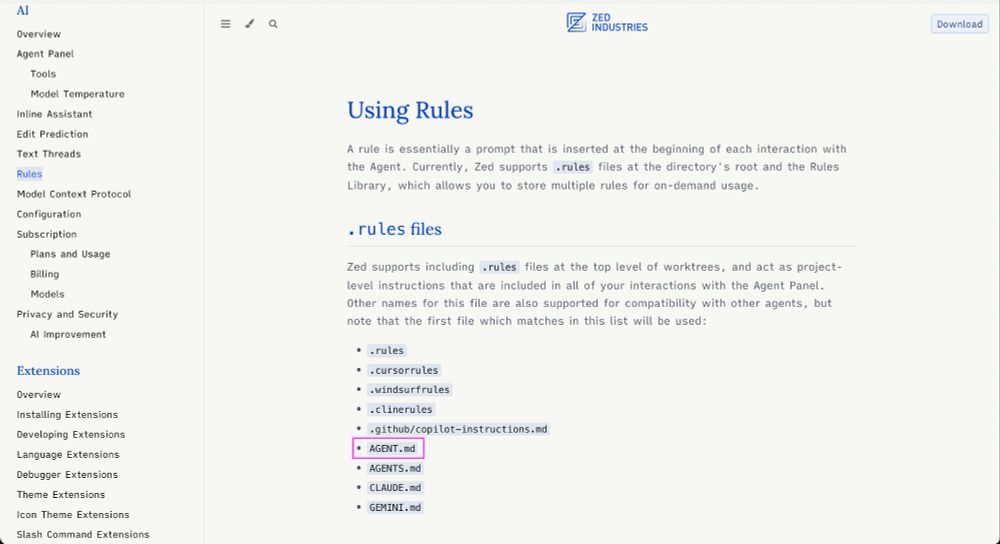The image size is (1000, 544).
Task: Select the .rules list item
Action: pos(386,351)
